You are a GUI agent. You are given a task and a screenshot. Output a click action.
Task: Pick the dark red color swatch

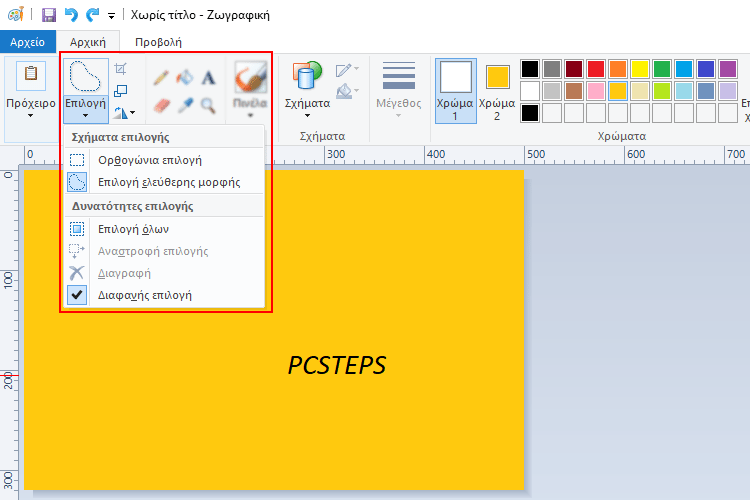pos(574,69)
